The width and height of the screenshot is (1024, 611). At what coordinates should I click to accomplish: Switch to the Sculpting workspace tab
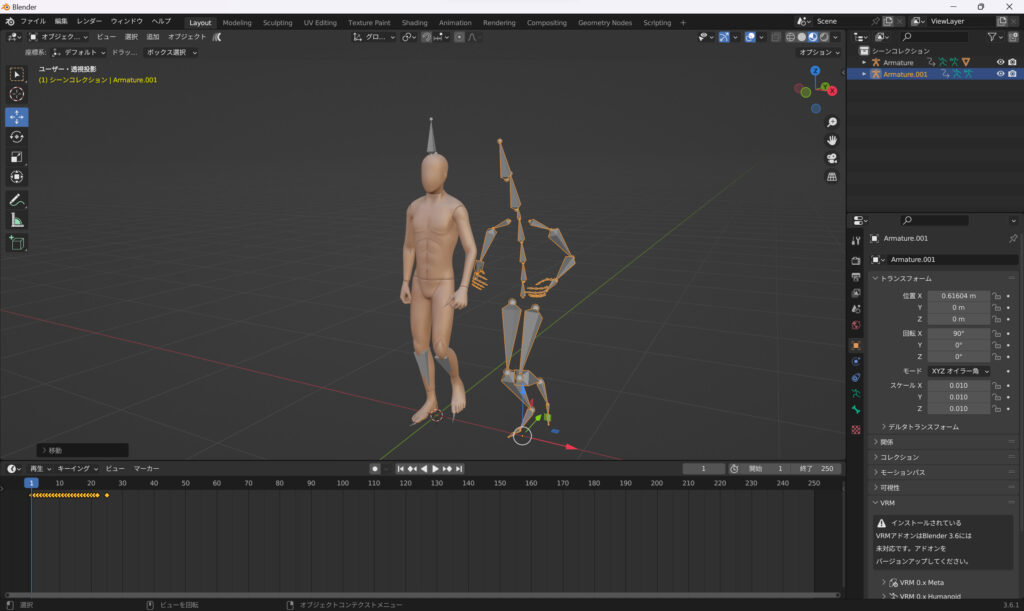tap(277, 22)
